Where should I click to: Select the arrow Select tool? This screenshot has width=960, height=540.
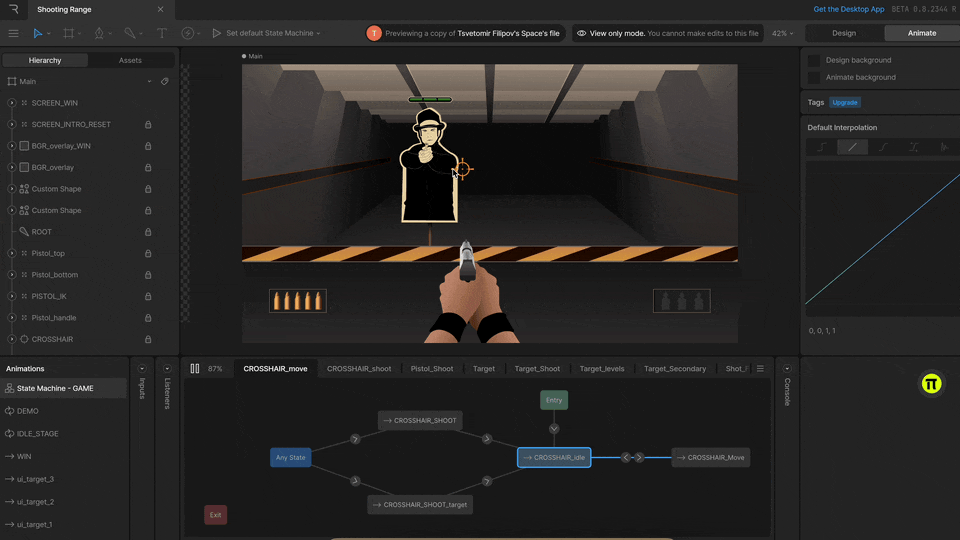[38, 33]
